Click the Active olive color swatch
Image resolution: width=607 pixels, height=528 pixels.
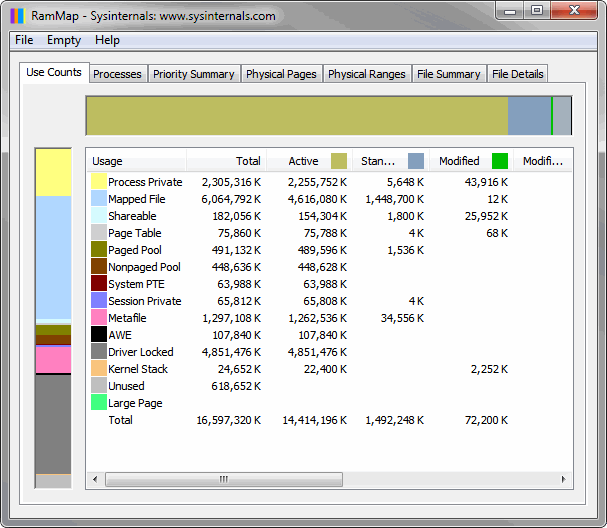339,161
